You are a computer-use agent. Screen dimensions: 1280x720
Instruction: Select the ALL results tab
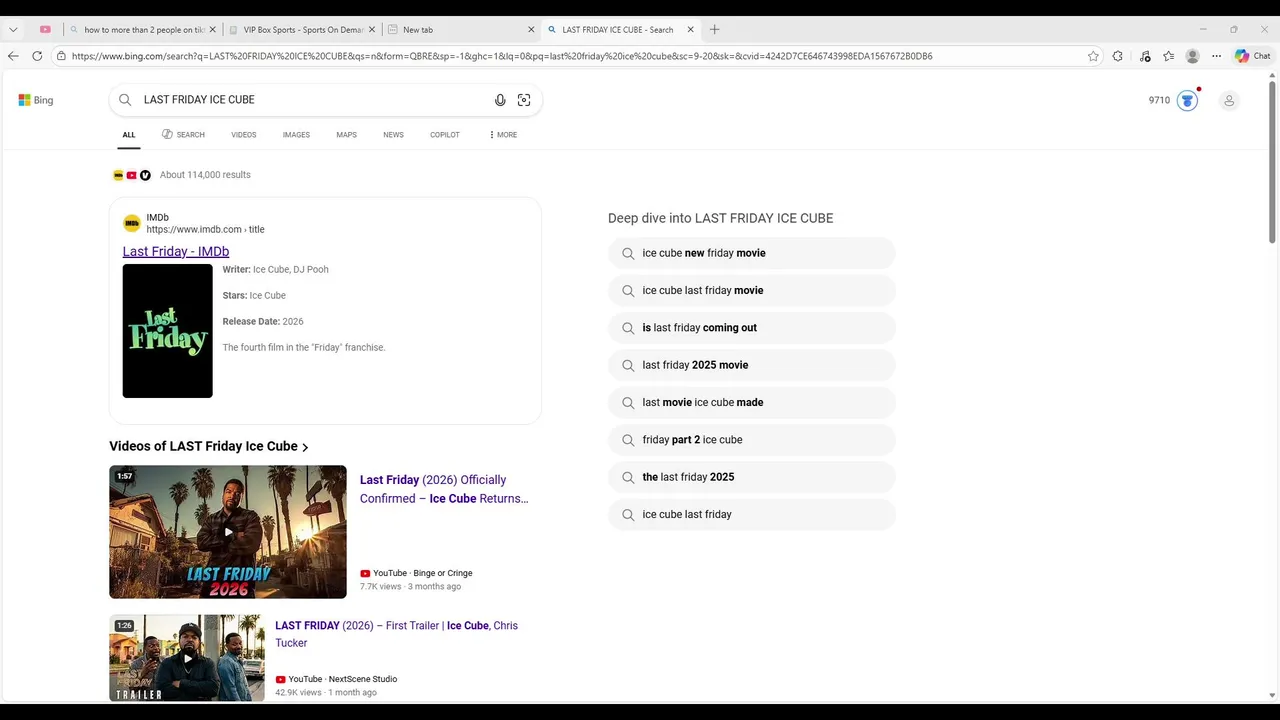click(x=129, y=135)
